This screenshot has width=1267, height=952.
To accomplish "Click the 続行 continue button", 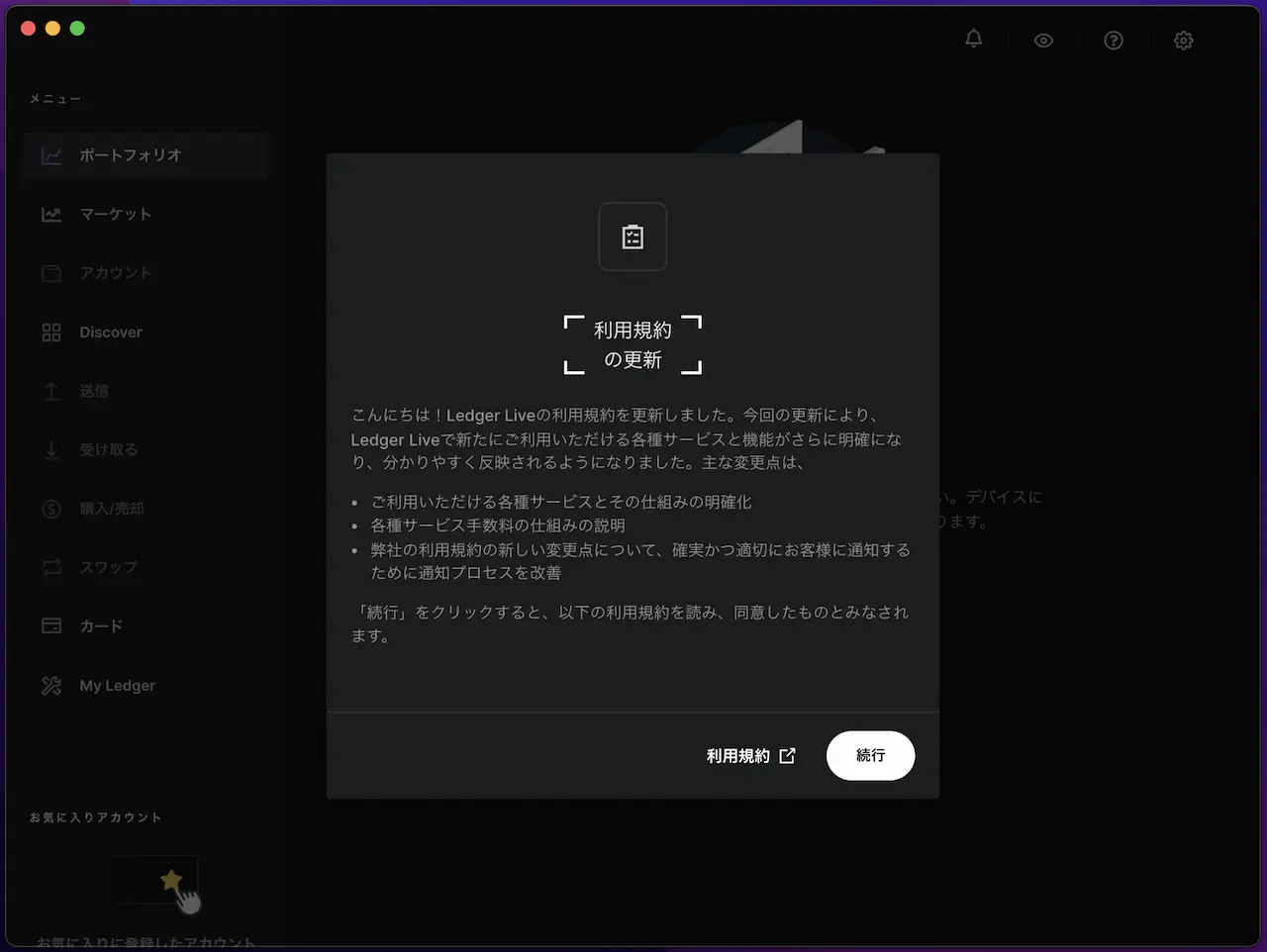I will point(870,755).
